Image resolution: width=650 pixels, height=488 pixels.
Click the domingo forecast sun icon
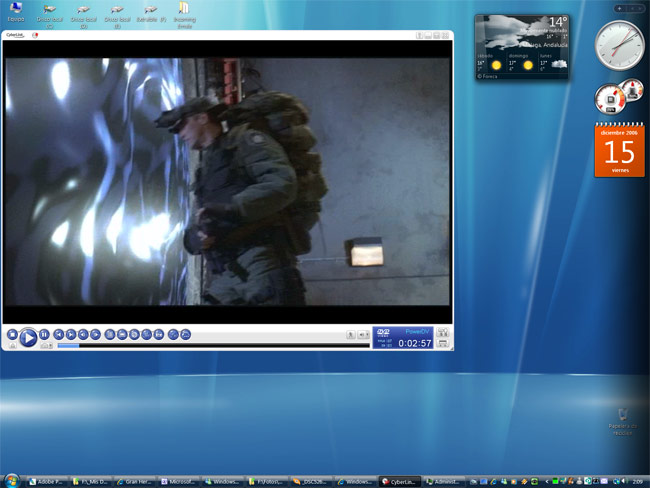528,65
